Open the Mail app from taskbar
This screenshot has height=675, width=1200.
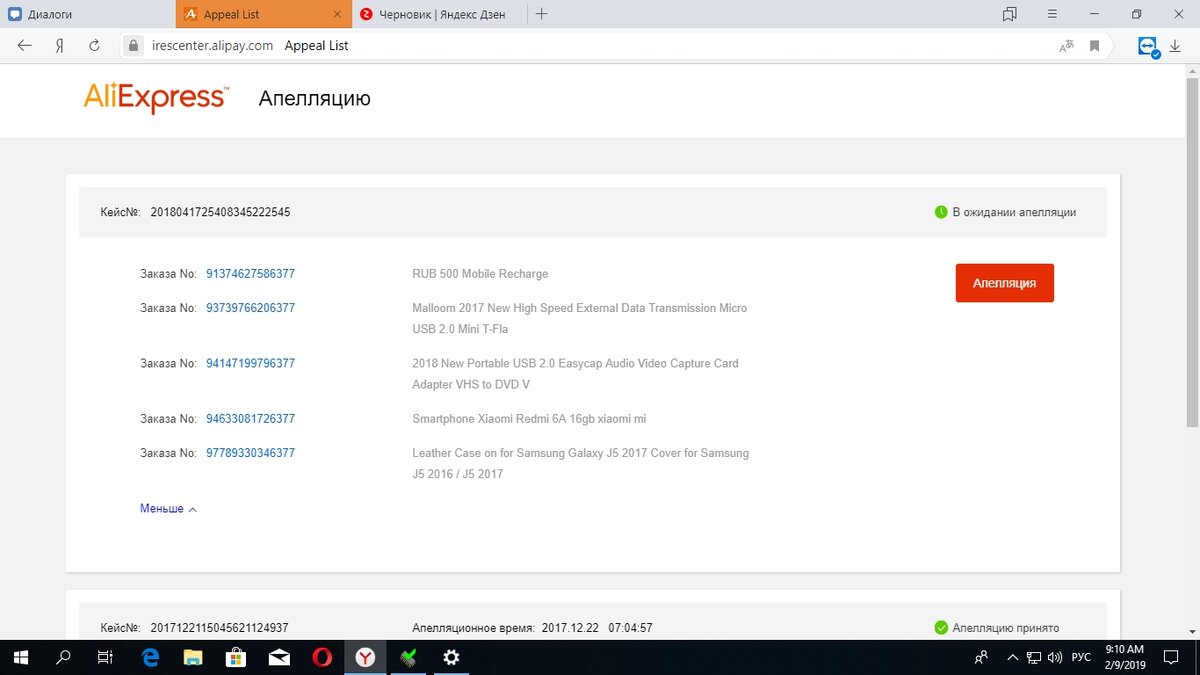(280, 657)
